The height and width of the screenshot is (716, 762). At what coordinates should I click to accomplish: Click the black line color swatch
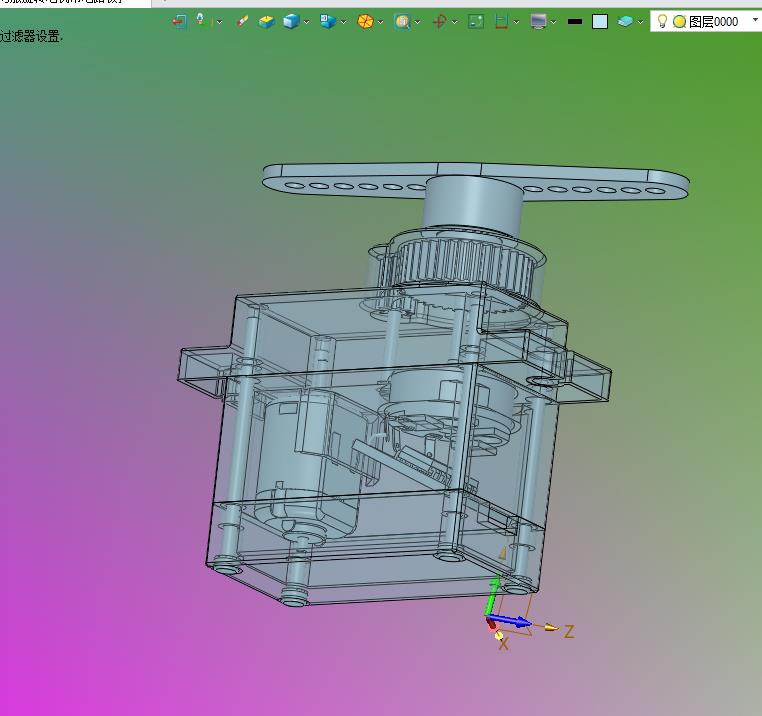click(575, 21)
